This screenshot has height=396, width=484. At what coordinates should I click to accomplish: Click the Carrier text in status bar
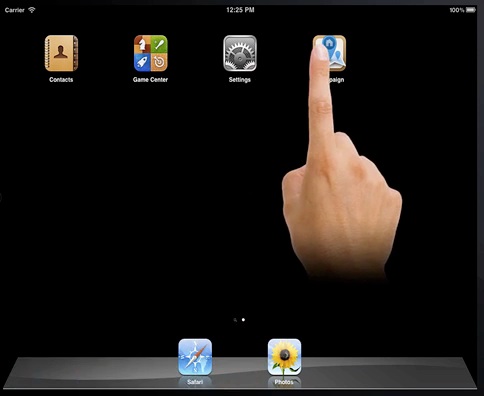[x=15, y=10]
